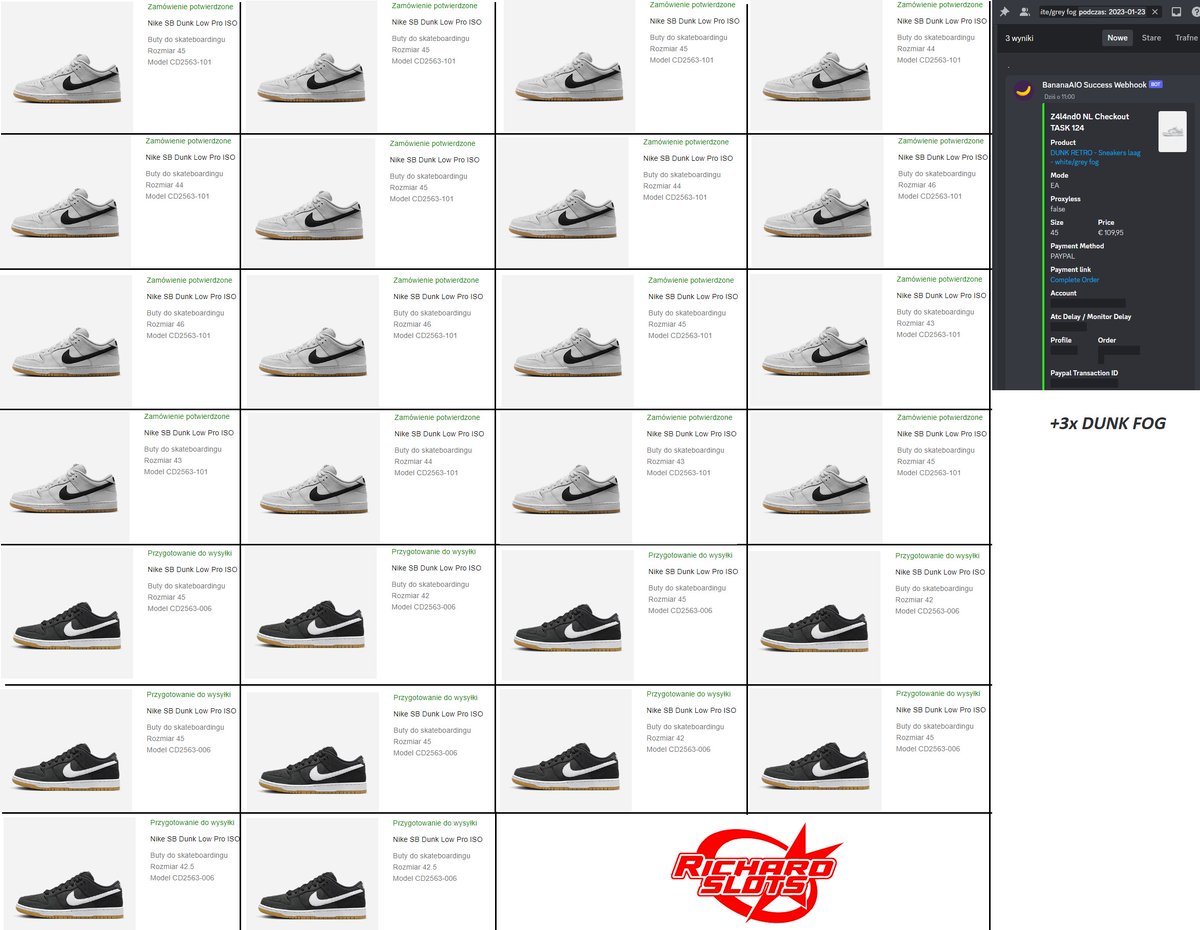The width and height of the screenshot is (1200, 930).
Task: Click the '3 wyniki' results count
Action: point(1019,38)
